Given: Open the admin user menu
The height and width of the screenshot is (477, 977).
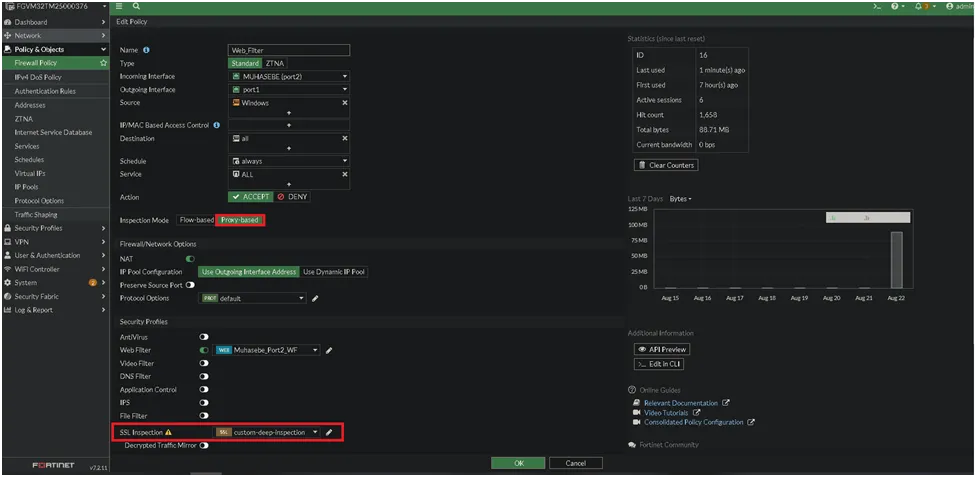Looking at the screenshot, I should tap(960, 6).
